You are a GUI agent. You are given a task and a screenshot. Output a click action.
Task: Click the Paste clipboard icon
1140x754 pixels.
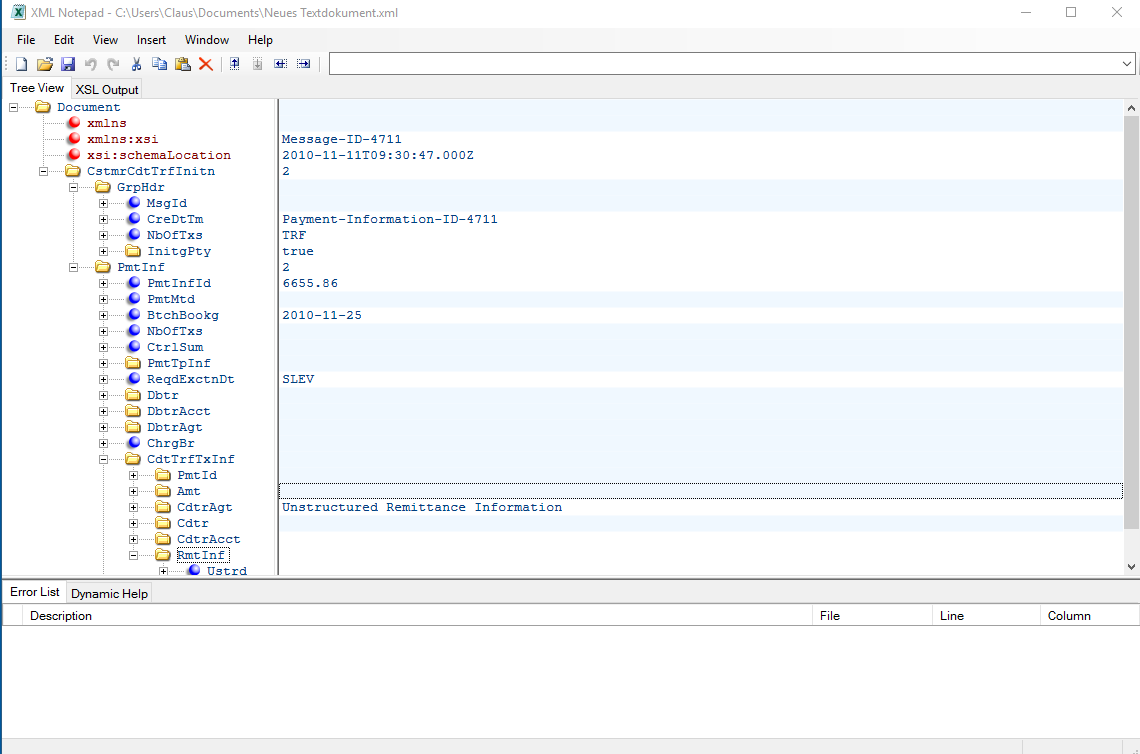click(x=182, y=64)
